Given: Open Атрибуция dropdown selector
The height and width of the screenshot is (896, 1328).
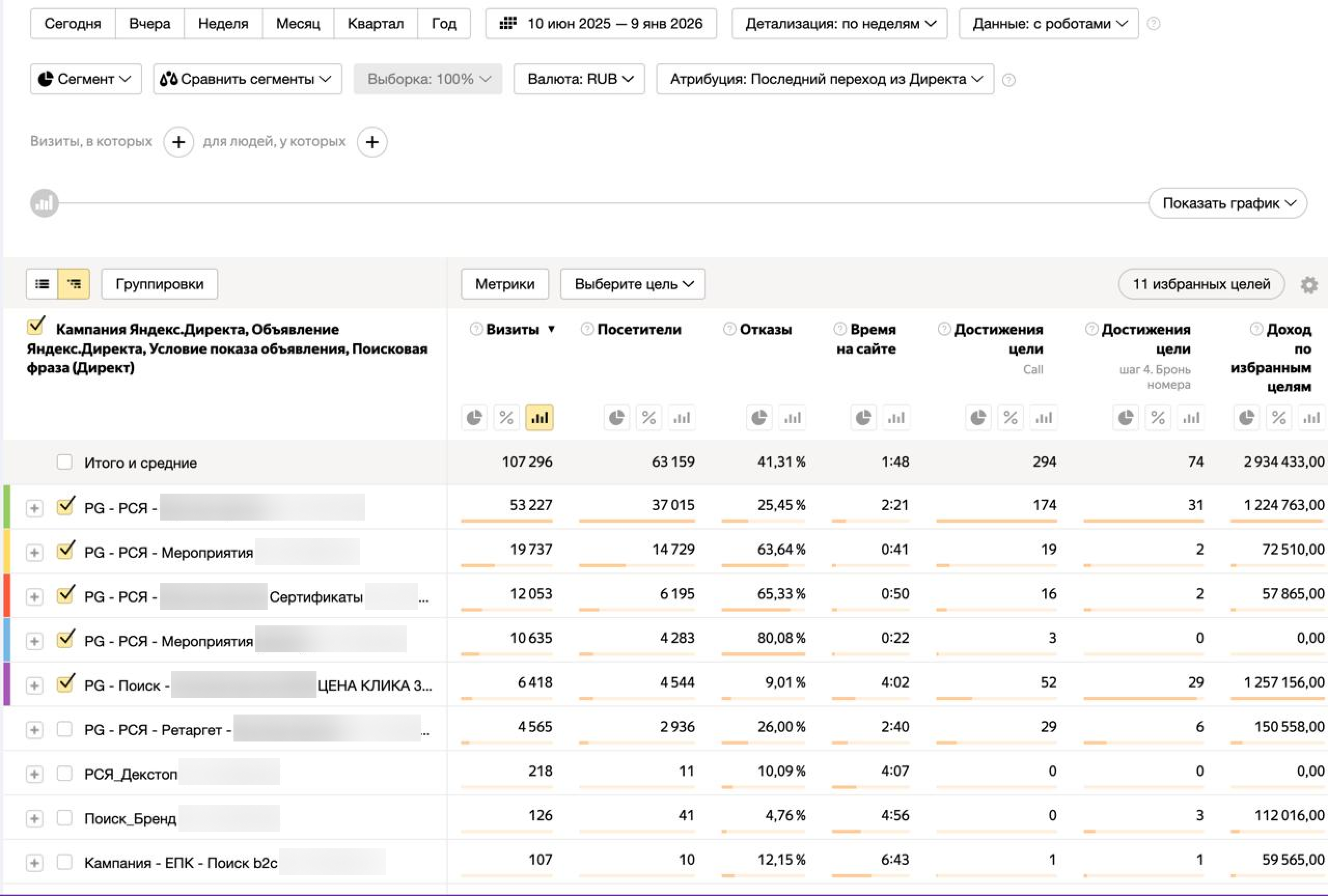Looking at the screenshot, I should tap(825, 79).
